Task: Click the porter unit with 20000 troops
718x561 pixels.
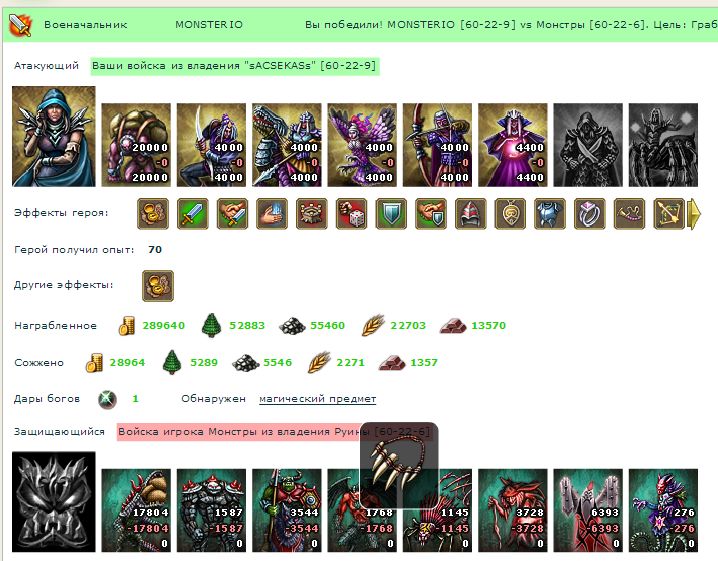Action: tap(136, 145)
